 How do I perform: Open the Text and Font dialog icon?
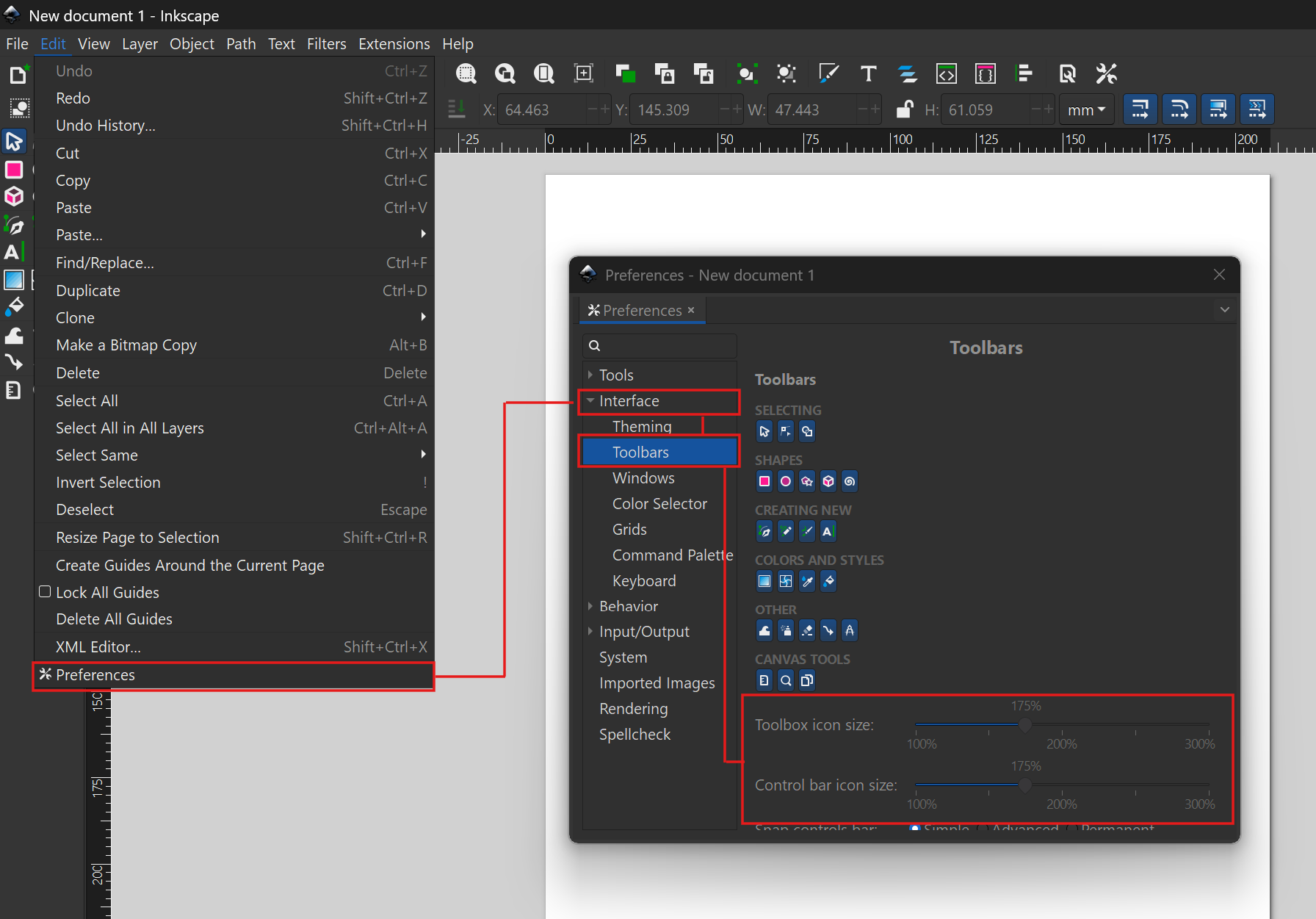point(869,73)
